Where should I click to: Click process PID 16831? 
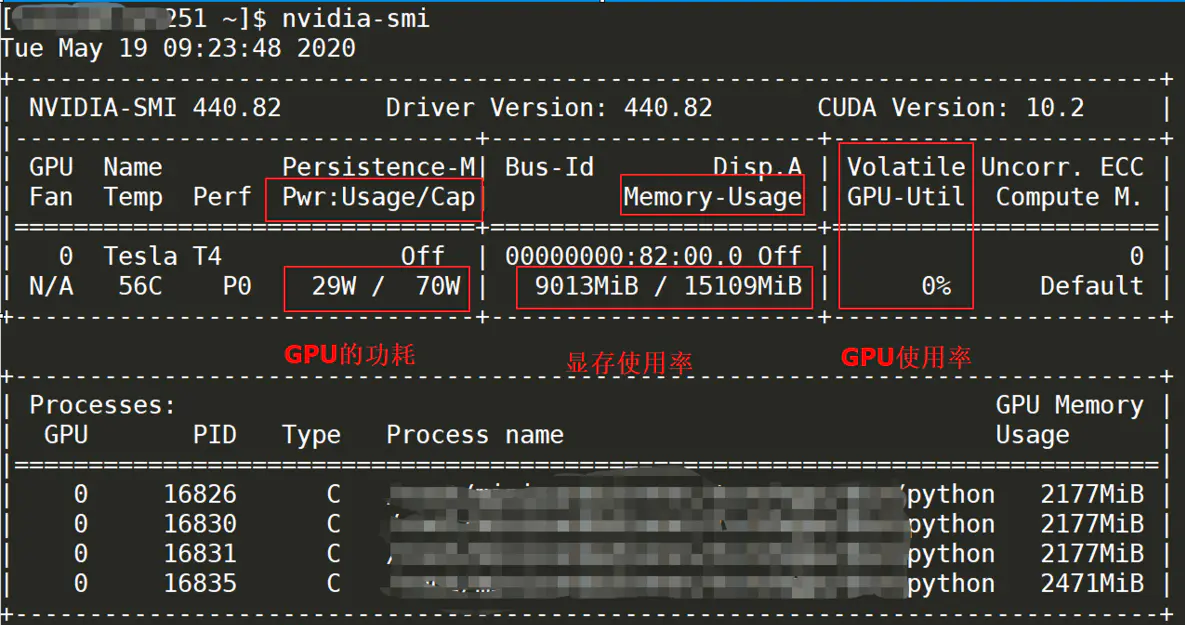point(200,554)
